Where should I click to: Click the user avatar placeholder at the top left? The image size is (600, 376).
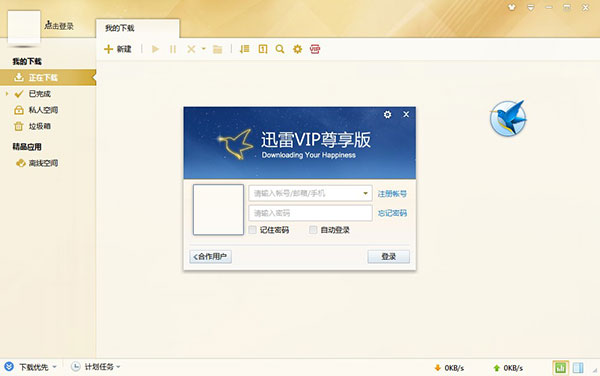click(24, 27)
